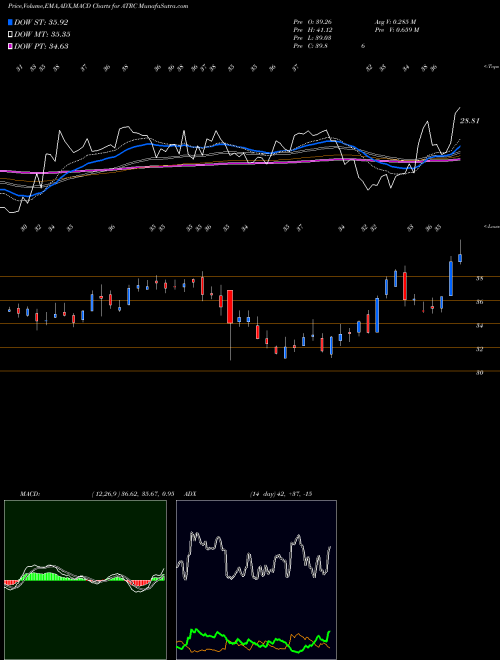Click the ADX values (14 day) 42, +37, -15

[x=281, y=494]
